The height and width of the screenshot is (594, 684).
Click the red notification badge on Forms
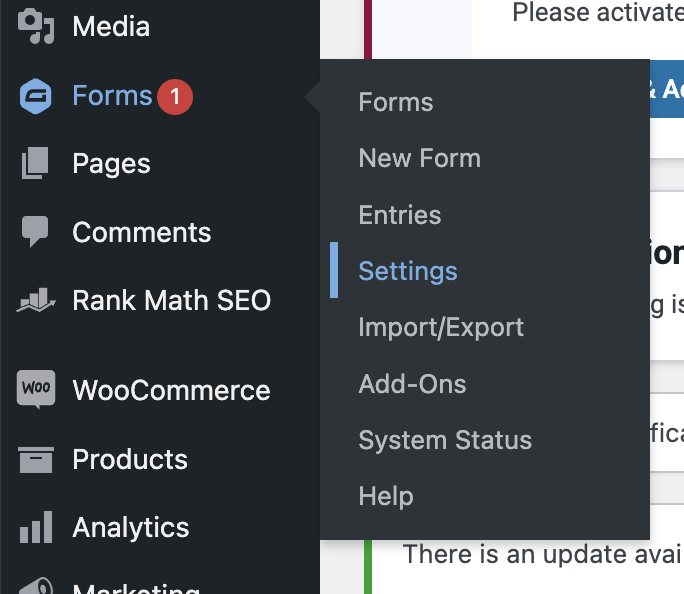tap(175, 97)
